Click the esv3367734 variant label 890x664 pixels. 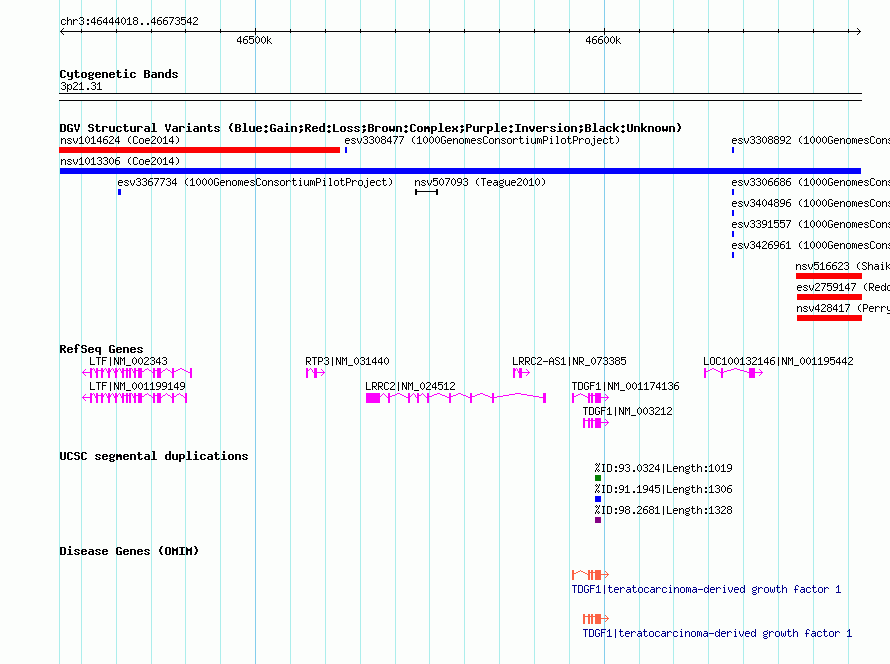[x=255, y=182]
